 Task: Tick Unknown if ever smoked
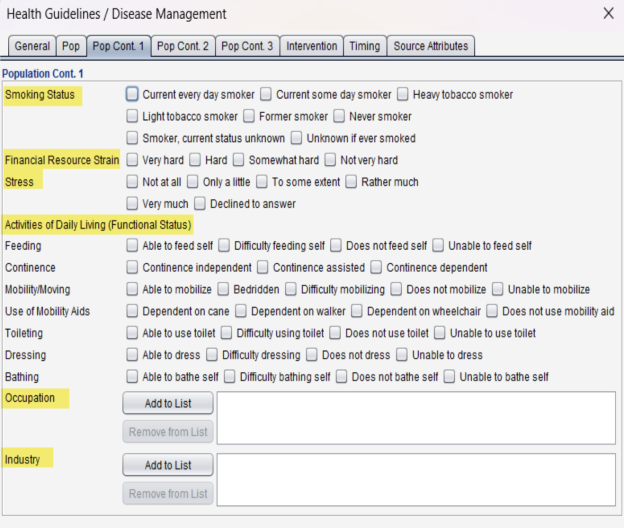(296, 139)
